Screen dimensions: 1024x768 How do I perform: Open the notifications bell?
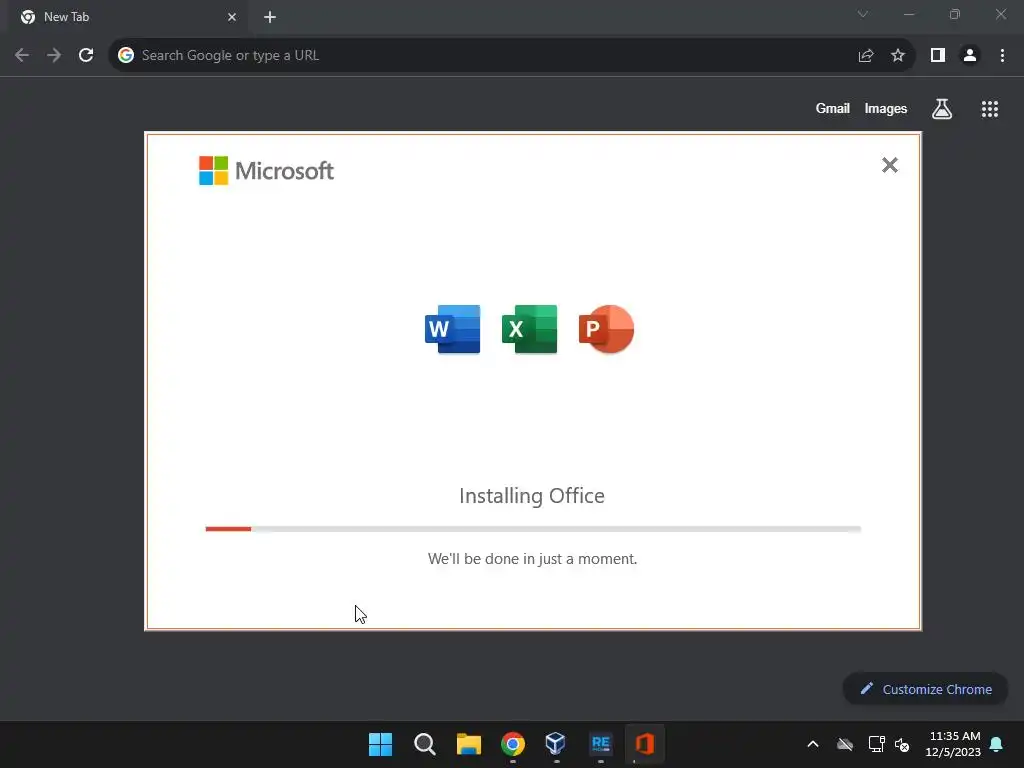click(997, 744)
